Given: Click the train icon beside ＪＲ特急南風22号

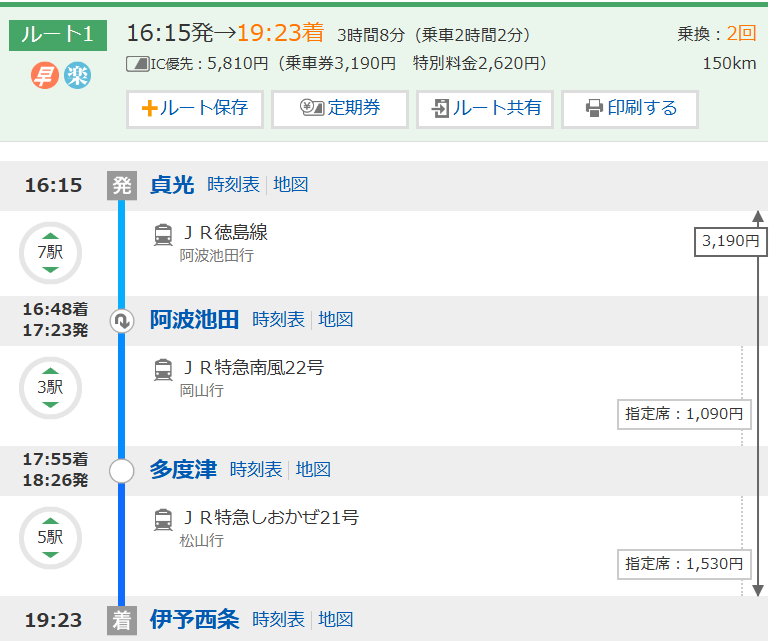Looking at the screenshot, I should (x=163, y=369).
